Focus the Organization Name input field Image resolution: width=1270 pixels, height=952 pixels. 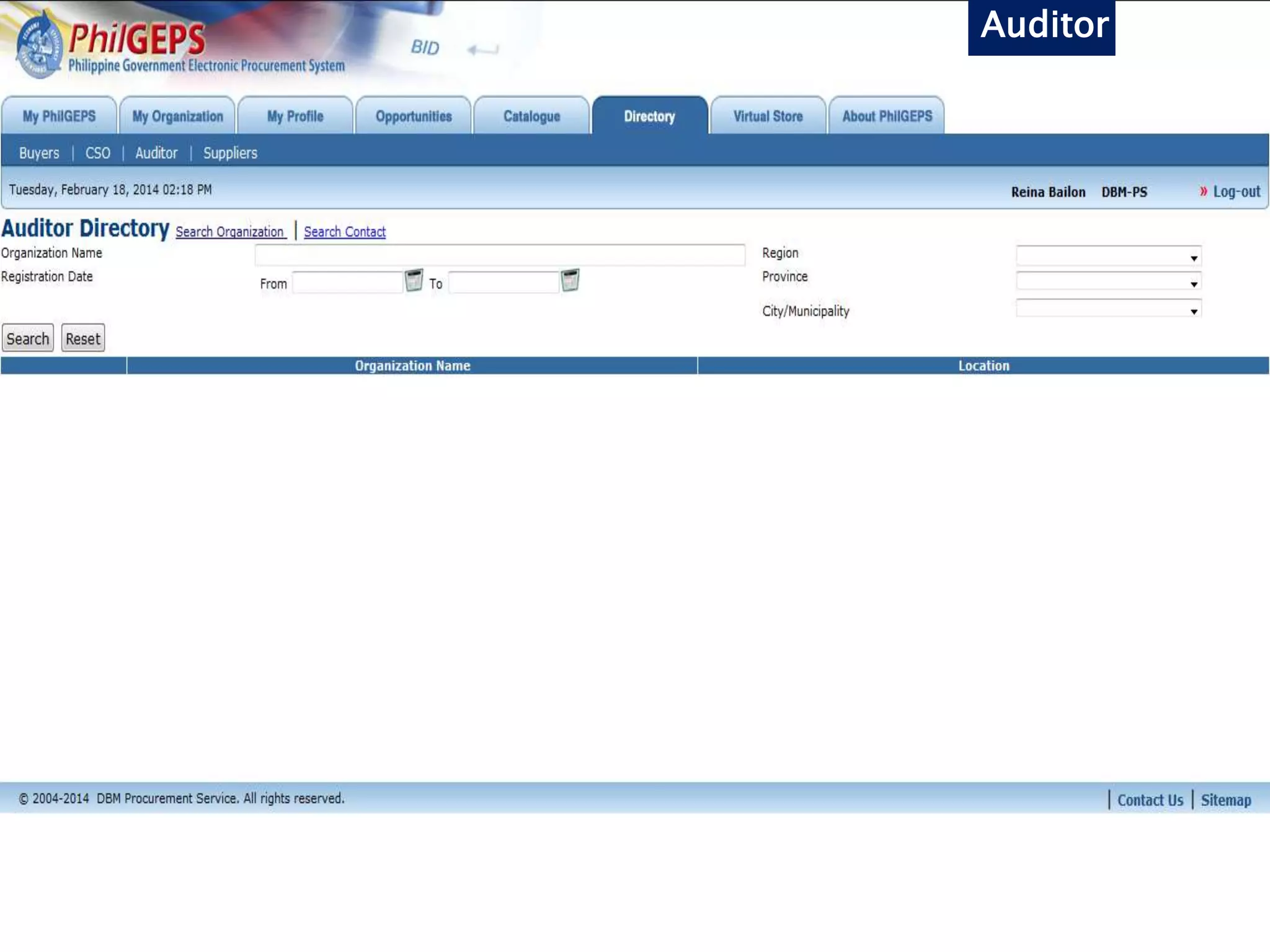pyautogui.click(x=500, y=255)
